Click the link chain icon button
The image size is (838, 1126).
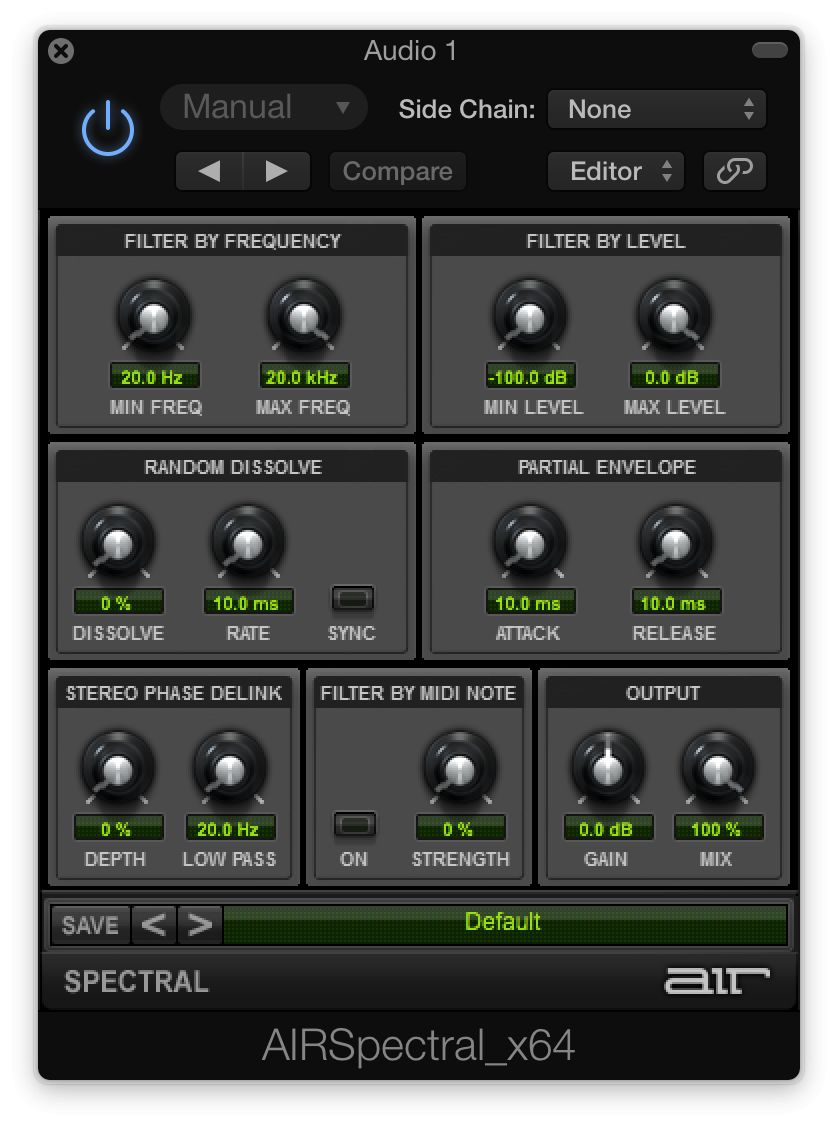click(735, 171)
